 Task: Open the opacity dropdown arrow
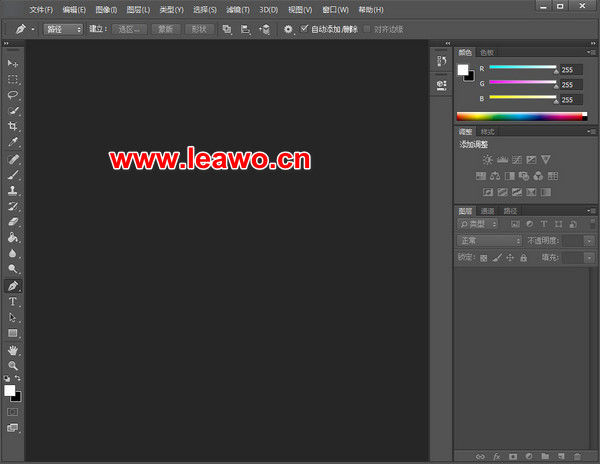589,241
